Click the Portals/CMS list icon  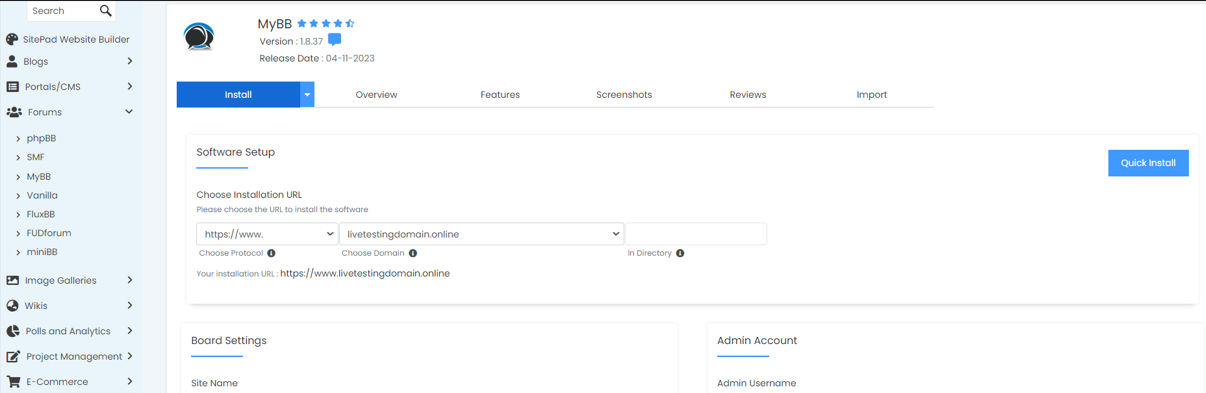[x=12, y=87]
